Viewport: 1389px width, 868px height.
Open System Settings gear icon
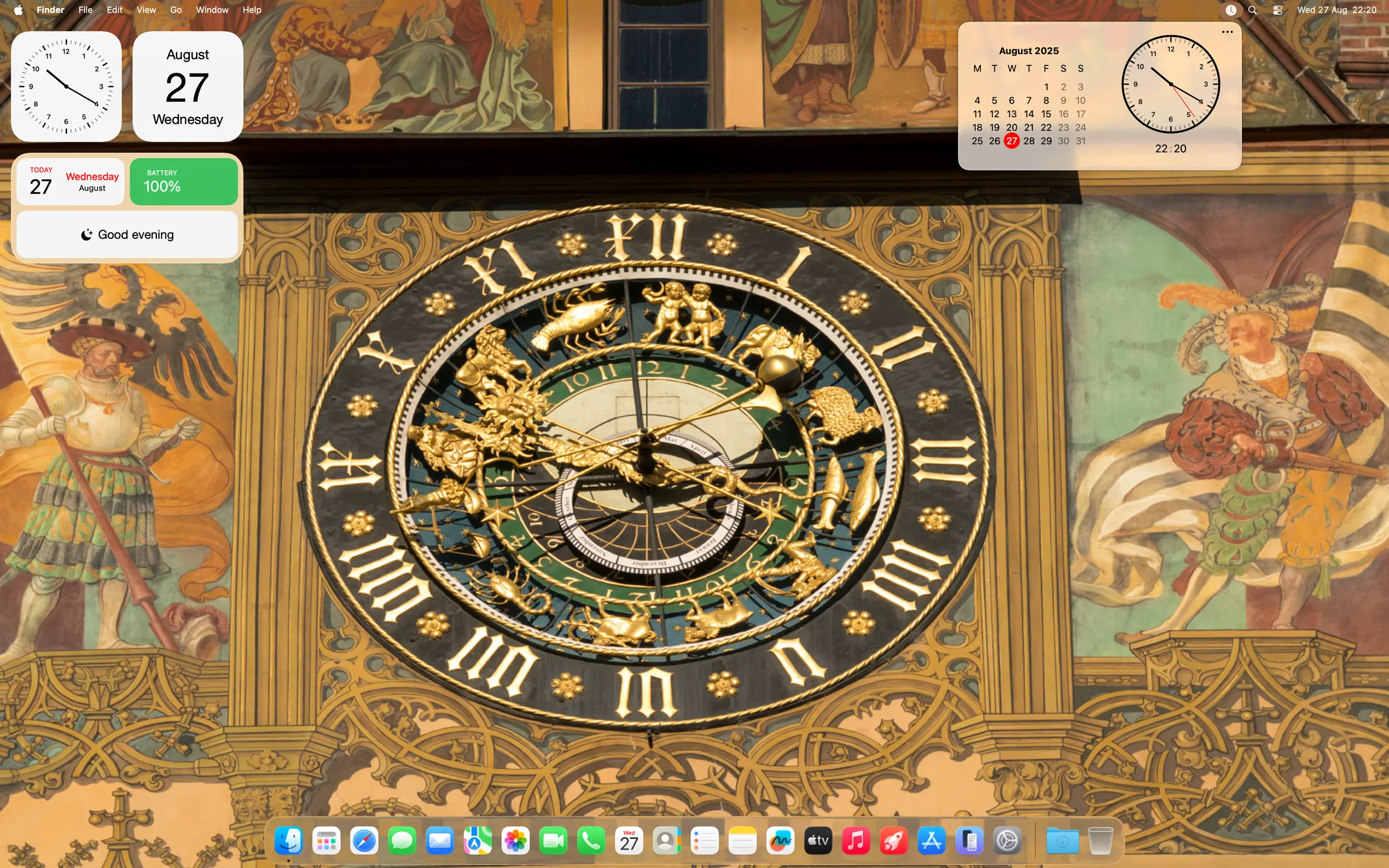[1007, 841]
